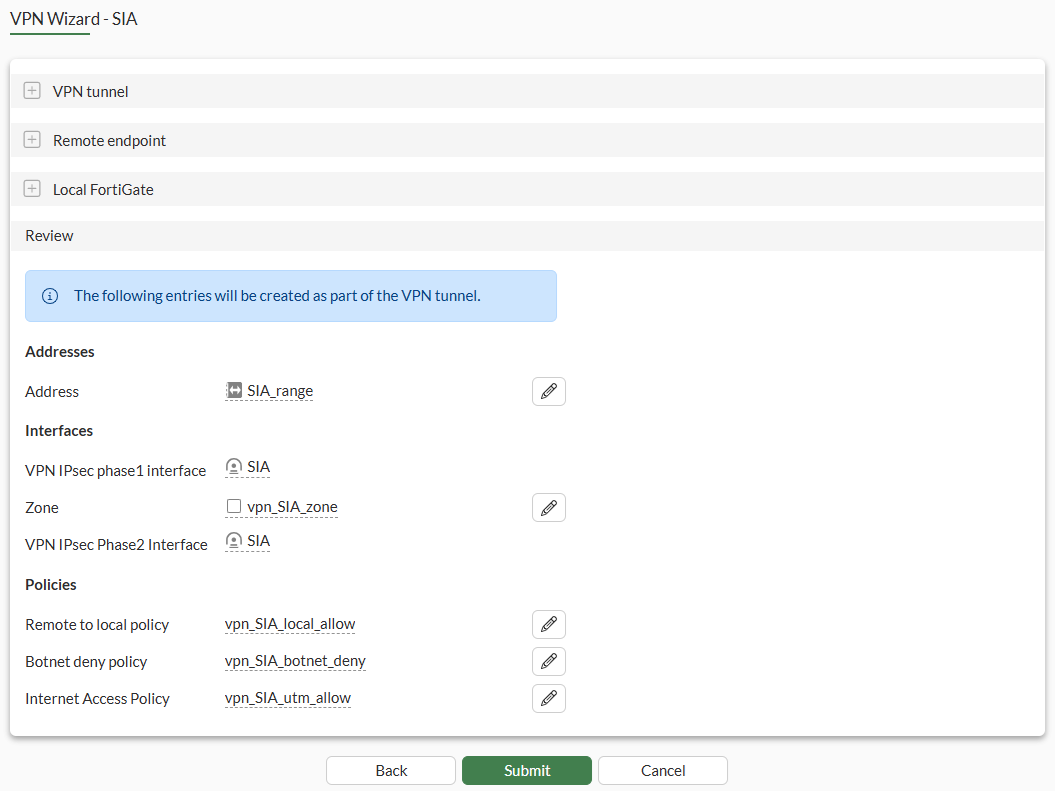
Task: Expand the Remote endpoint section
Action: [32, 140]
